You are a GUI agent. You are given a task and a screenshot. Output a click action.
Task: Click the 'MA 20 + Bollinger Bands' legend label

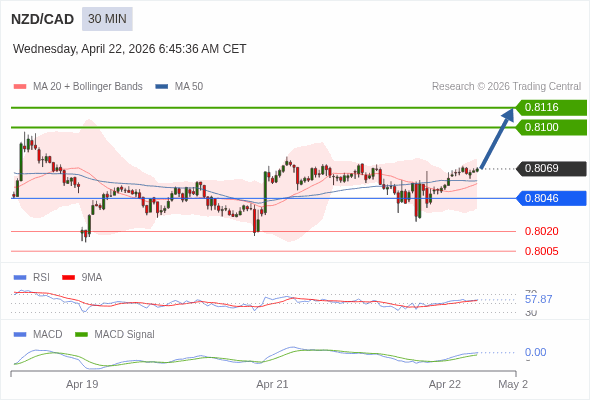(88, 87)
